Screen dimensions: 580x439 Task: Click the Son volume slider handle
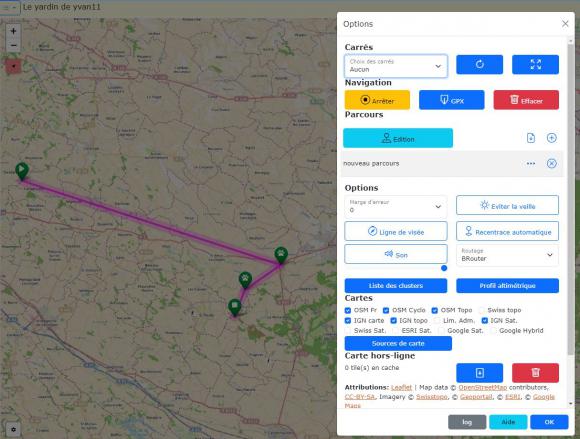pyautogui.click(x=444, y=268)
